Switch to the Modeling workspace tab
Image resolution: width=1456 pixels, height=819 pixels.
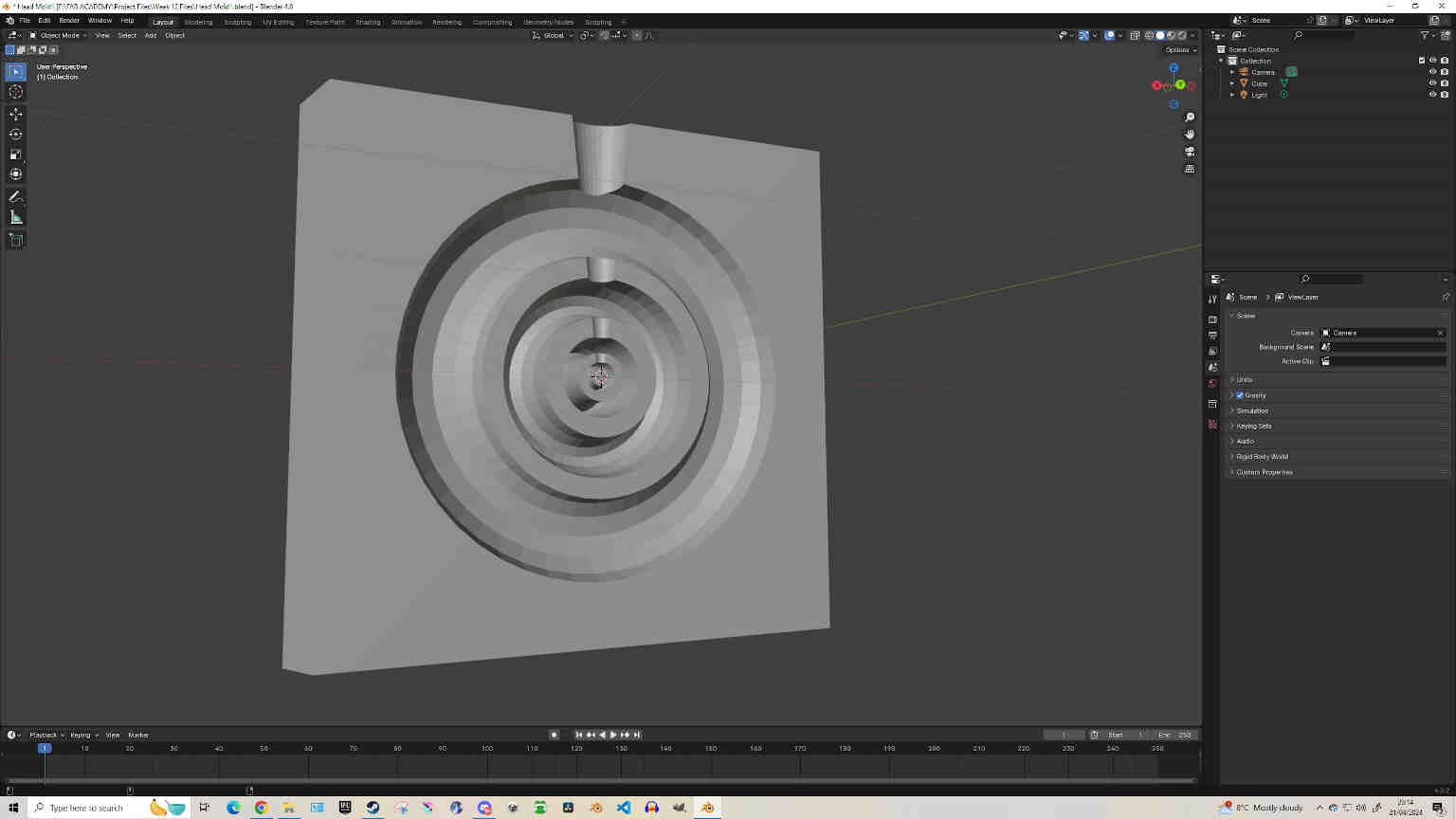198,22
